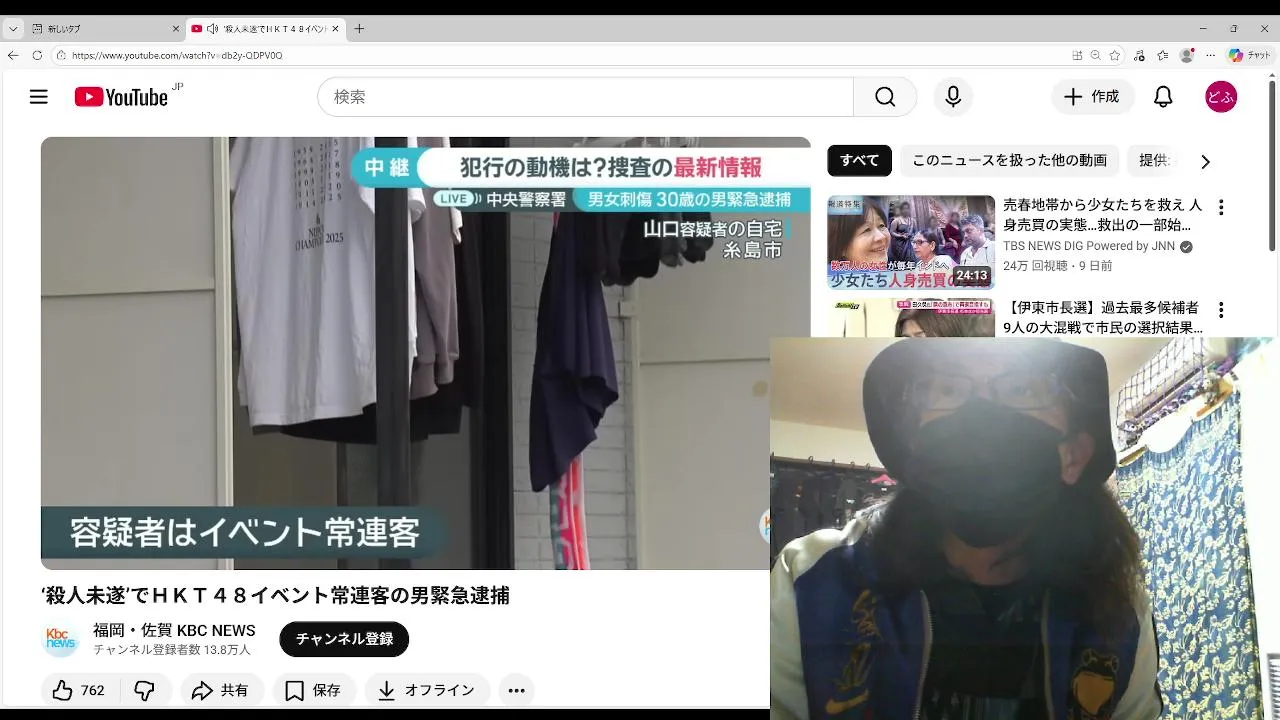
Task: View site information icon in the address bar
Action: coord(61,55)
